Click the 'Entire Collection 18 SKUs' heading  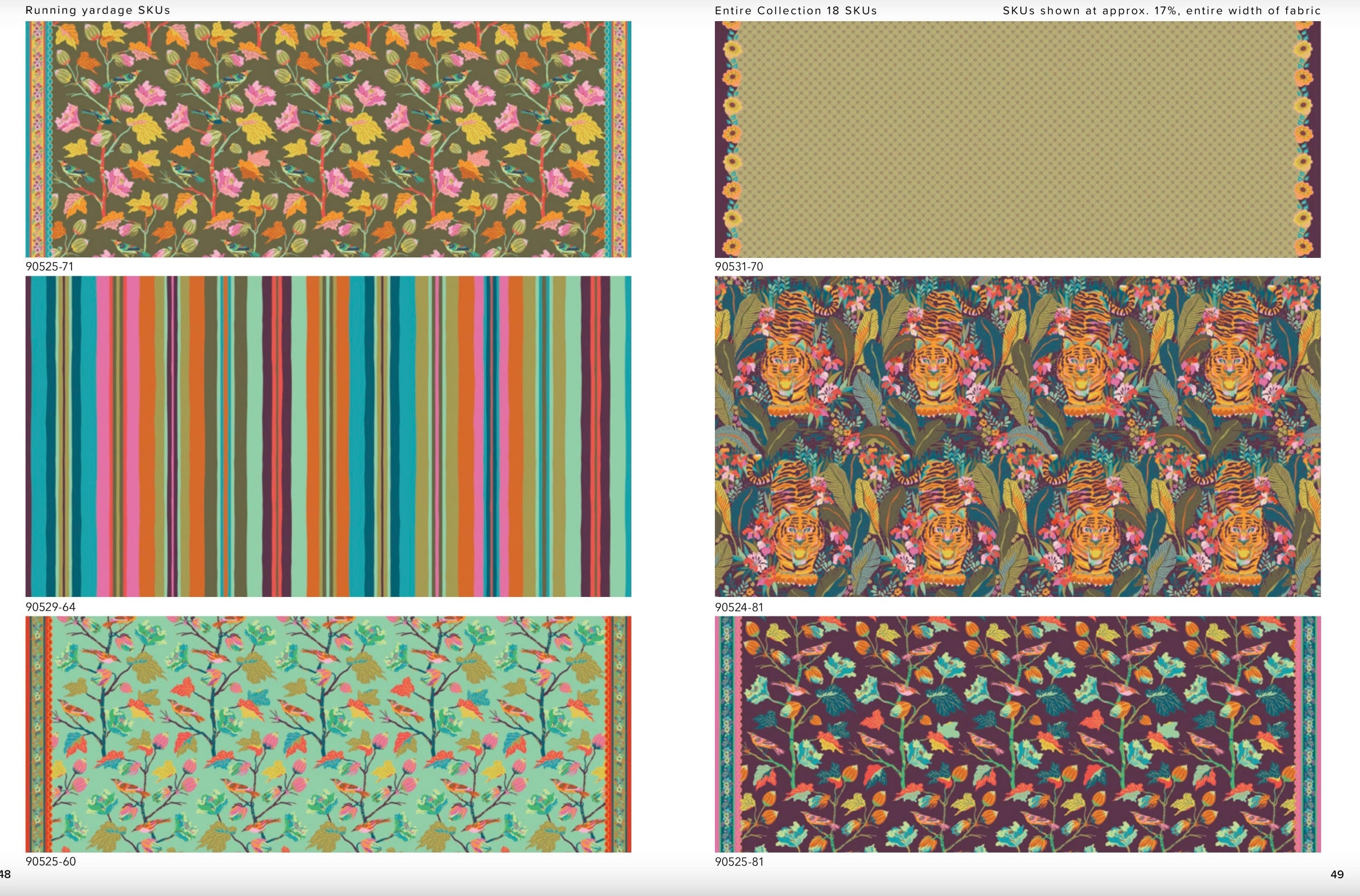click(796, 10)
